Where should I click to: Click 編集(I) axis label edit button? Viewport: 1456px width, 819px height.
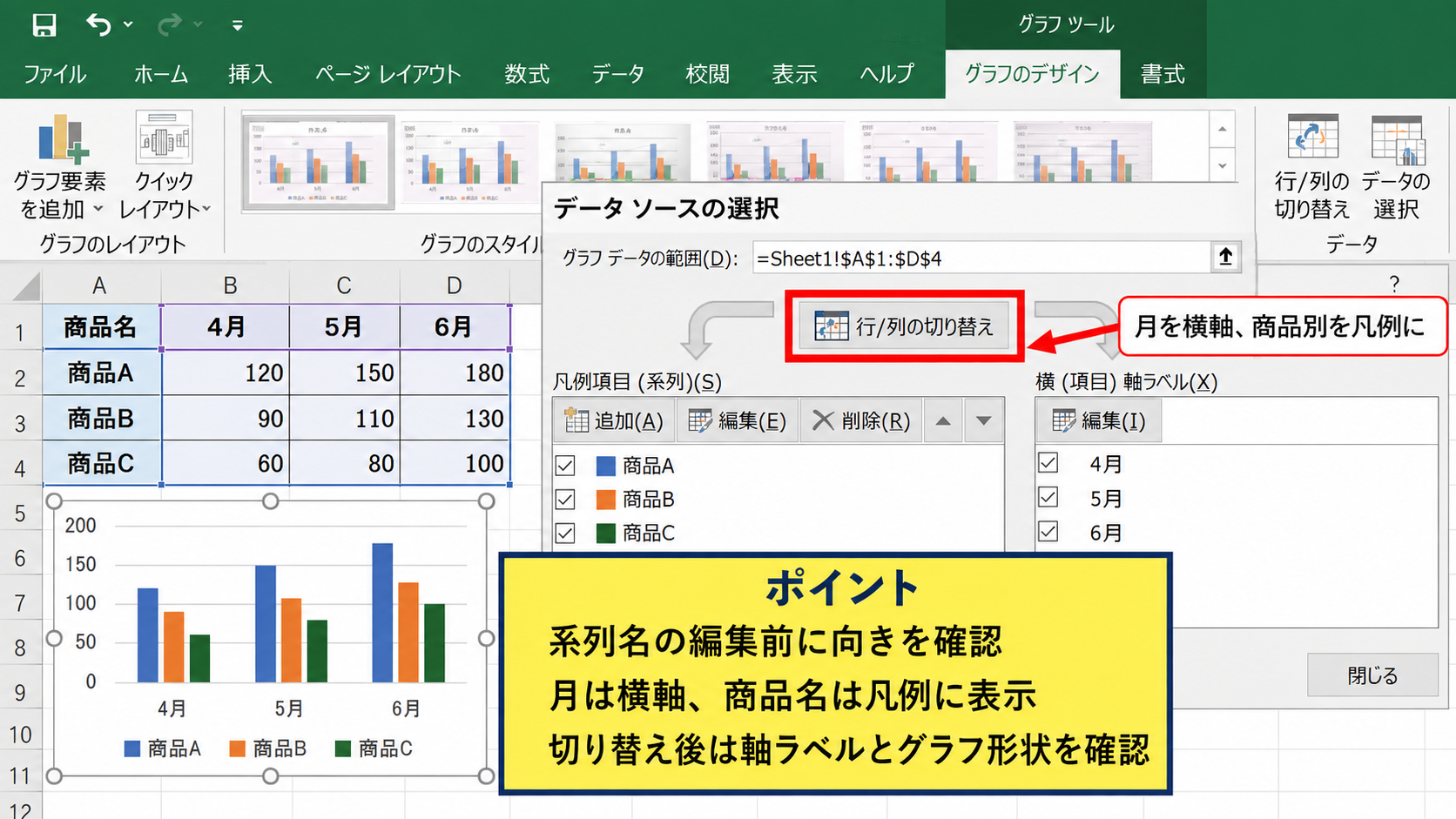1098,421
